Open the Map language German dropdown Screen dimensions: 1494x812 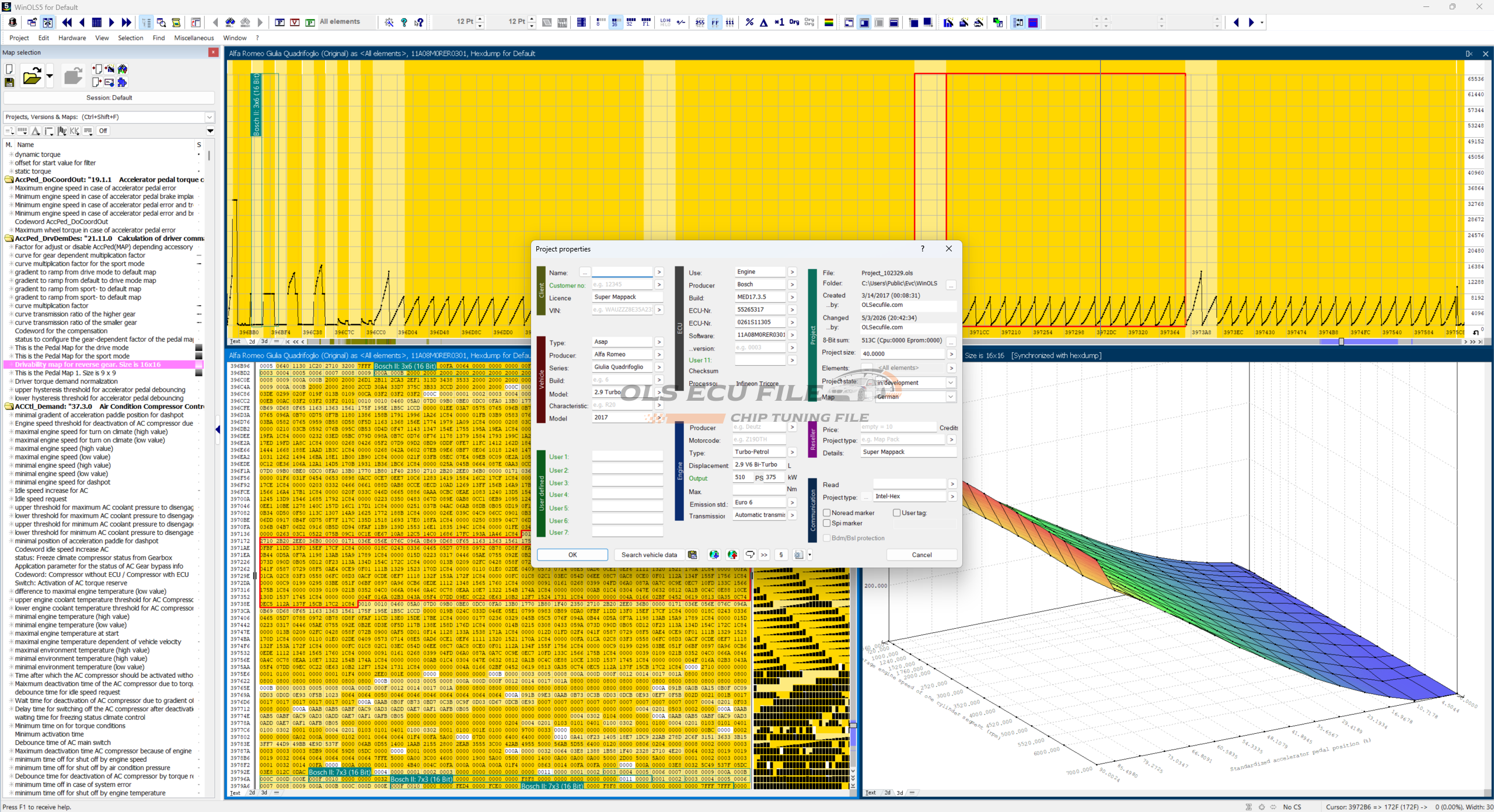click(951, 397)
